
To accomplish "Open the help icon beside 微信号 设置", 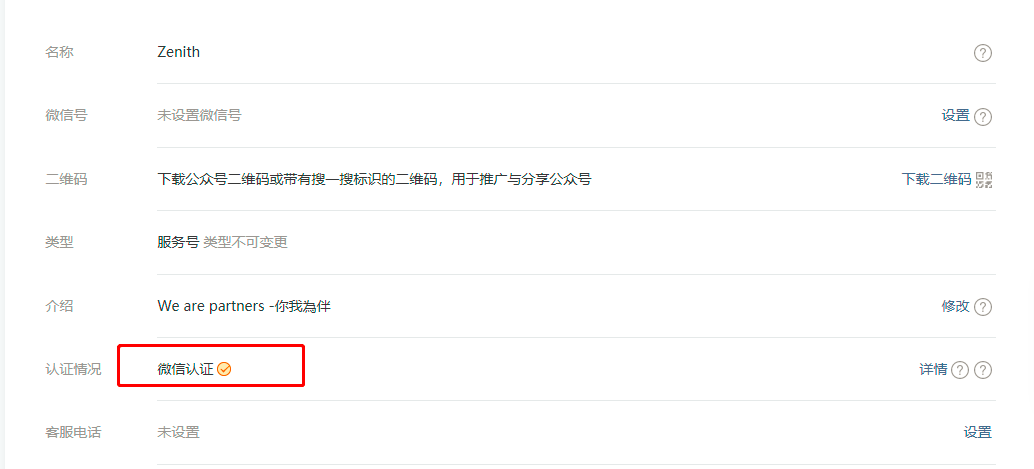I will point(983,117).
